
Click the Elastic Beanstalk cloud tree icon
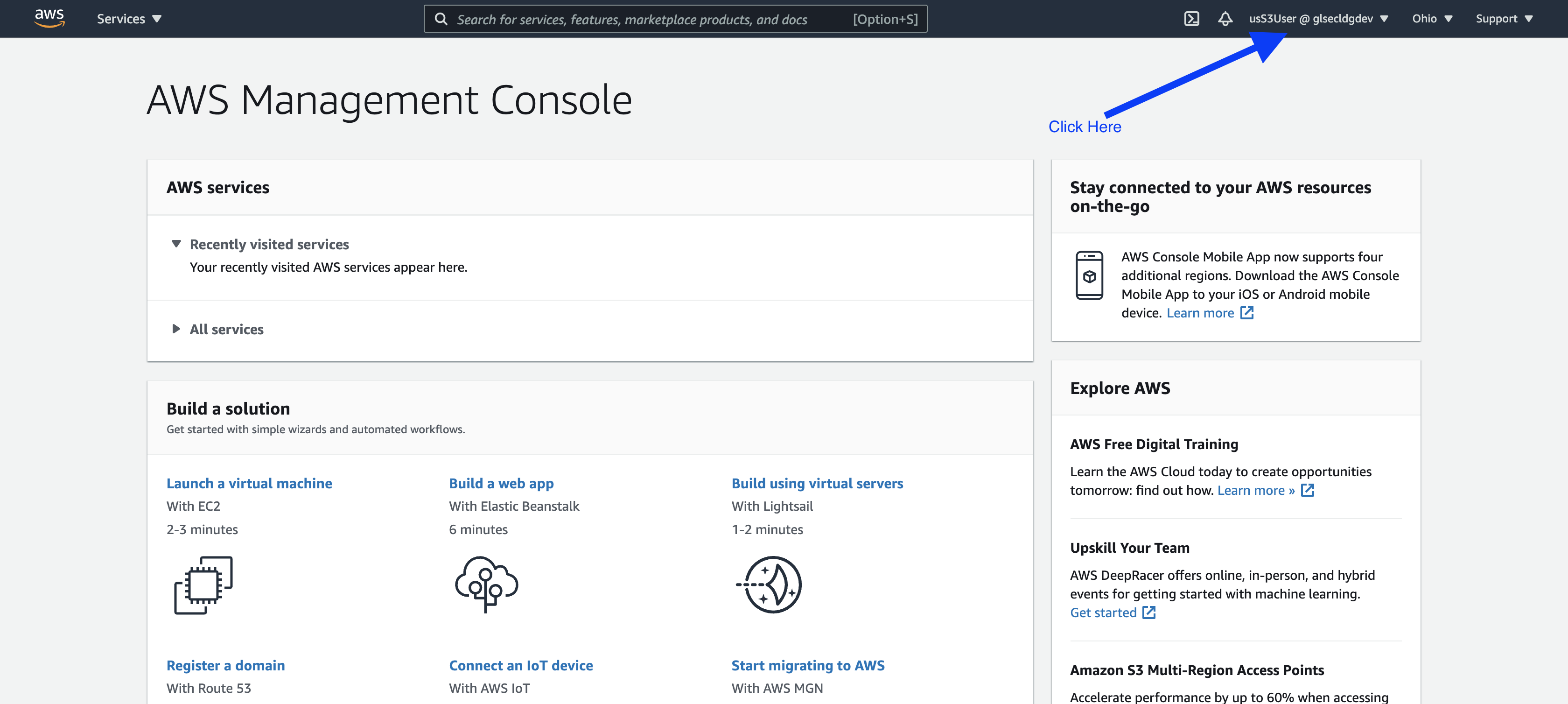(486, 584)
